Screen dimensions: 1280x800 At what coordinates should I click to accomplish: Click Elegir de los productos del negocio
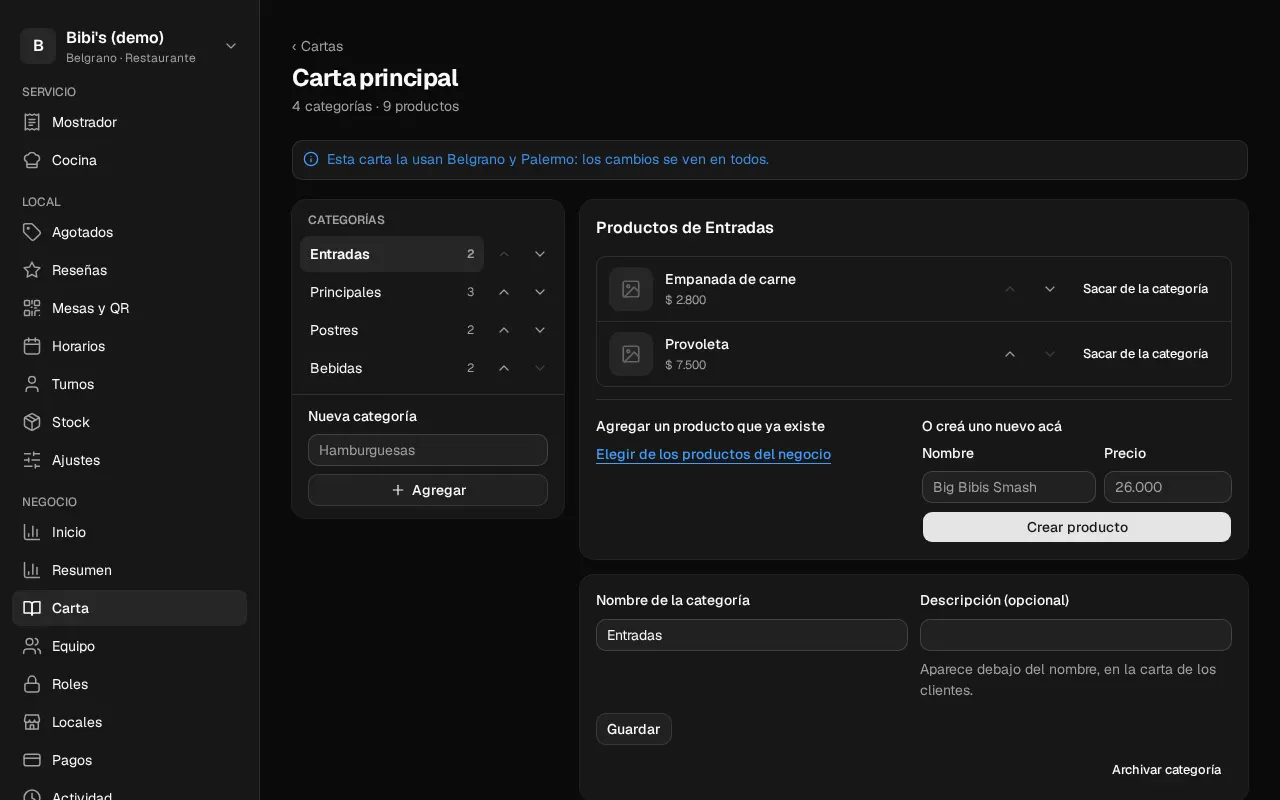[713, 454]
